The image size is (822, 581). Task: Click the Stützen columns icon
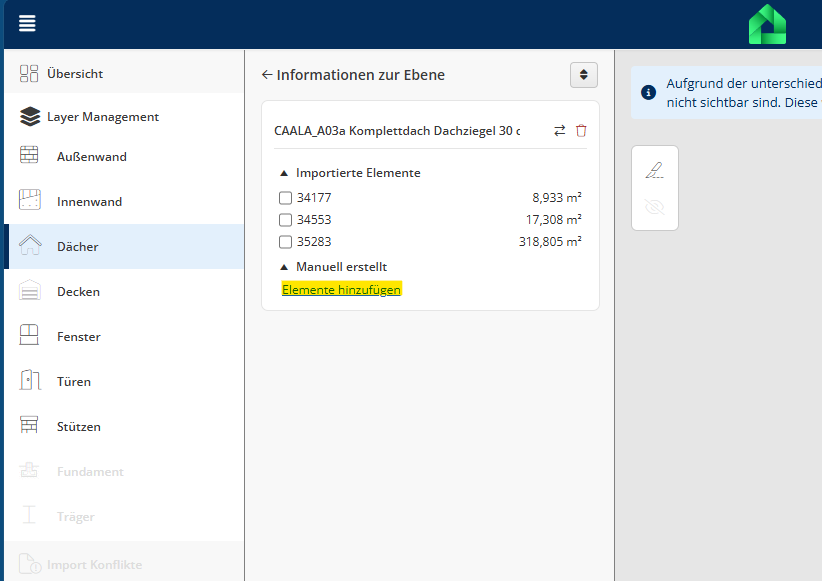coord(29,425)
